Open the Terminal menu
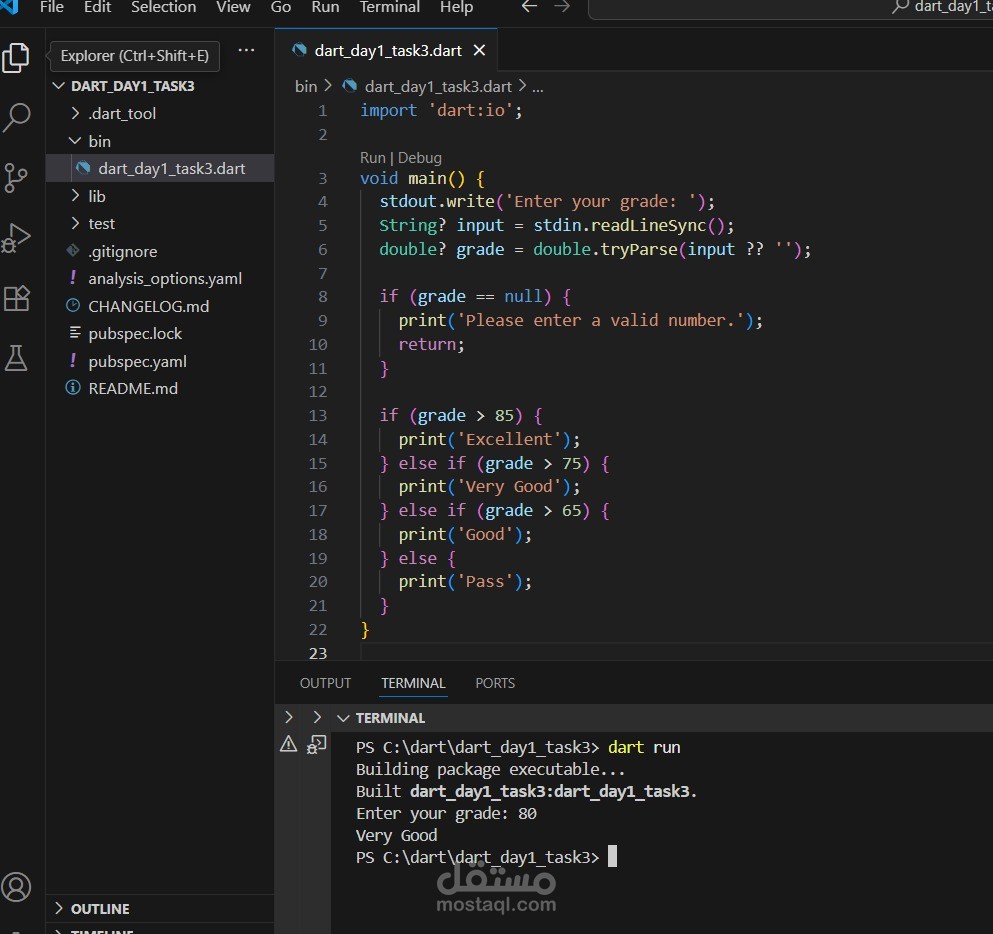993x934 pixels. (x=389, y=7)
